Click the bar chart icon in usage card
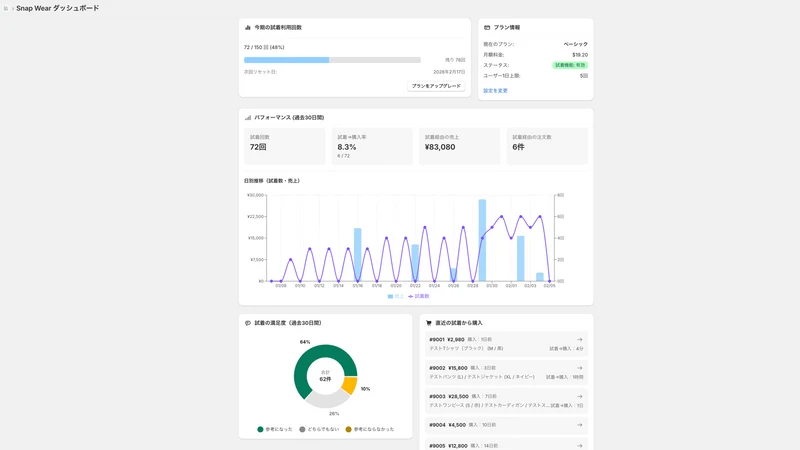 pos(248,28)
